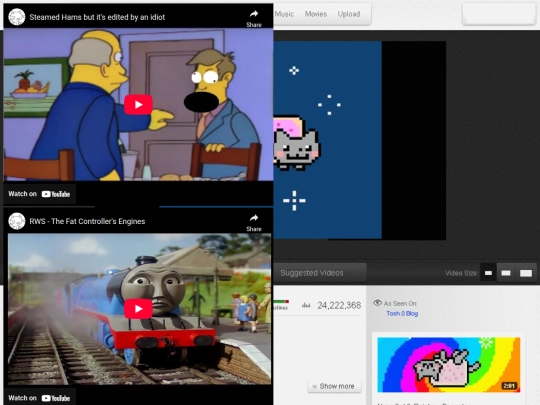The width and height of the screenshot is (540, 405).
Task: Watch the RWS video on YouTube
Action: (x=39, y=398)
